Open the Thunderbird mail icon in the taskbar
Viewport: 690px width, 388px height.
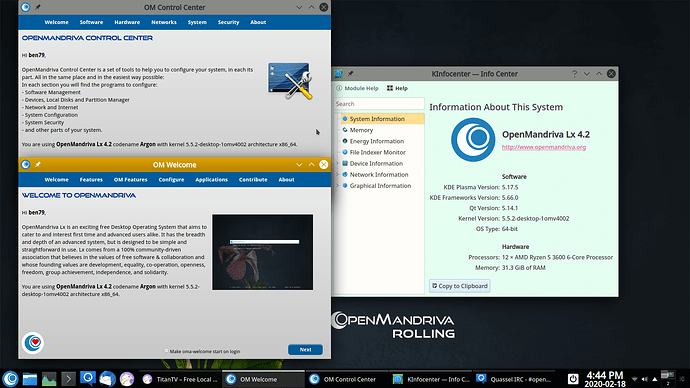coord(107,379)
